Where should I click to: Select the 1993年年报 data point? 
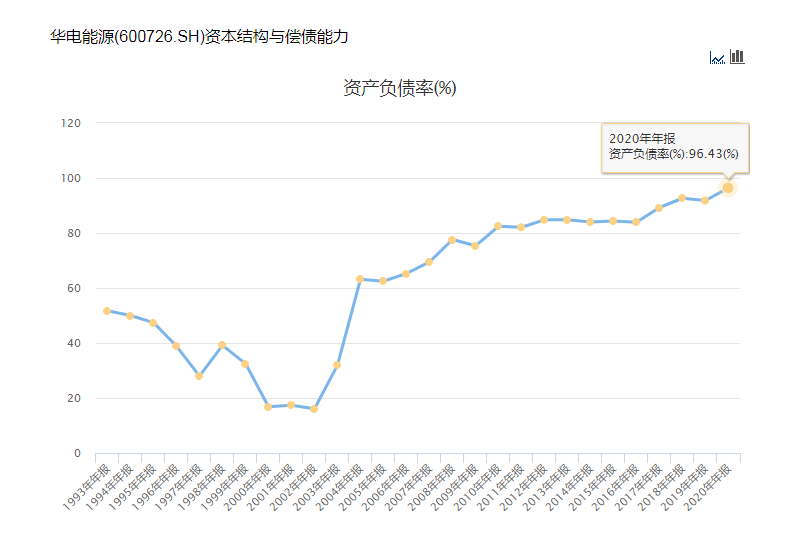pos(107,311)
